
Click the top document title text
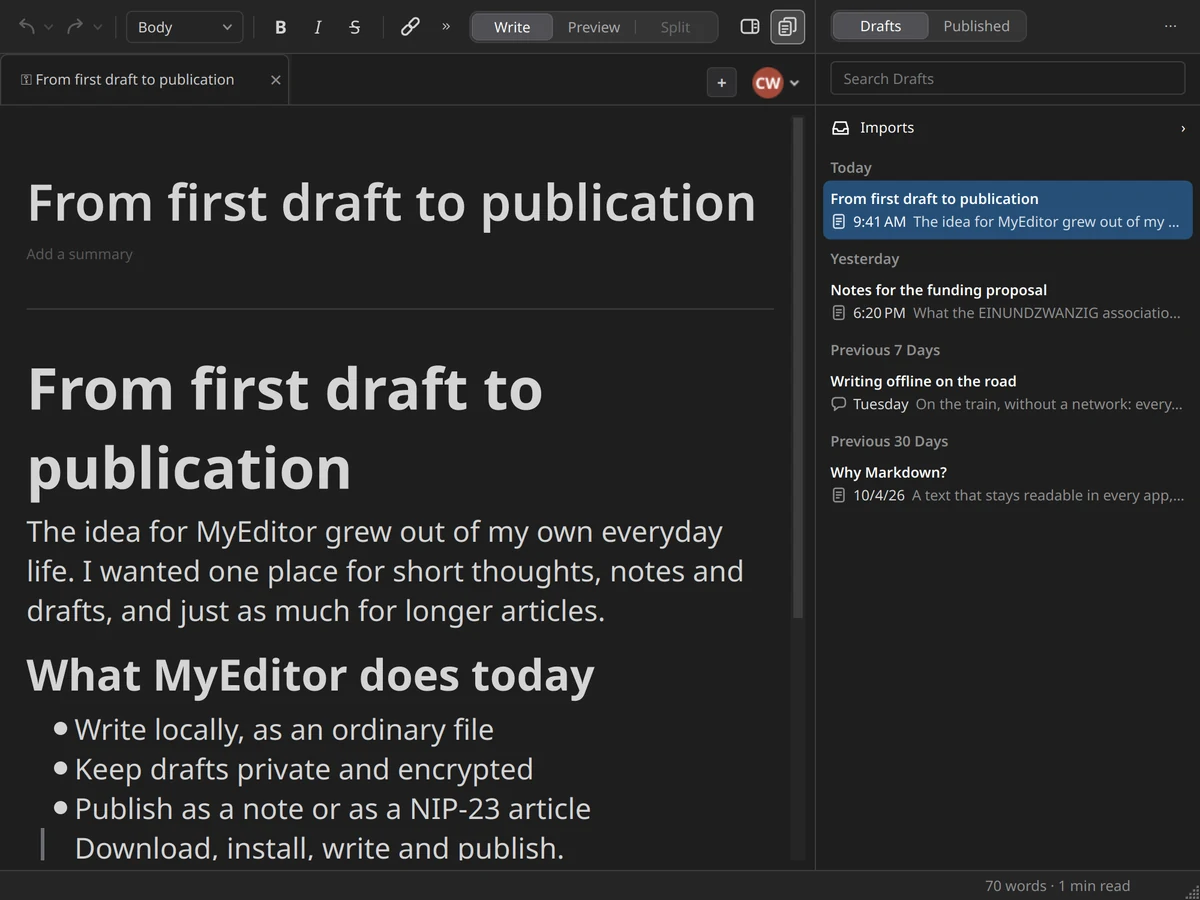[391, 202]
